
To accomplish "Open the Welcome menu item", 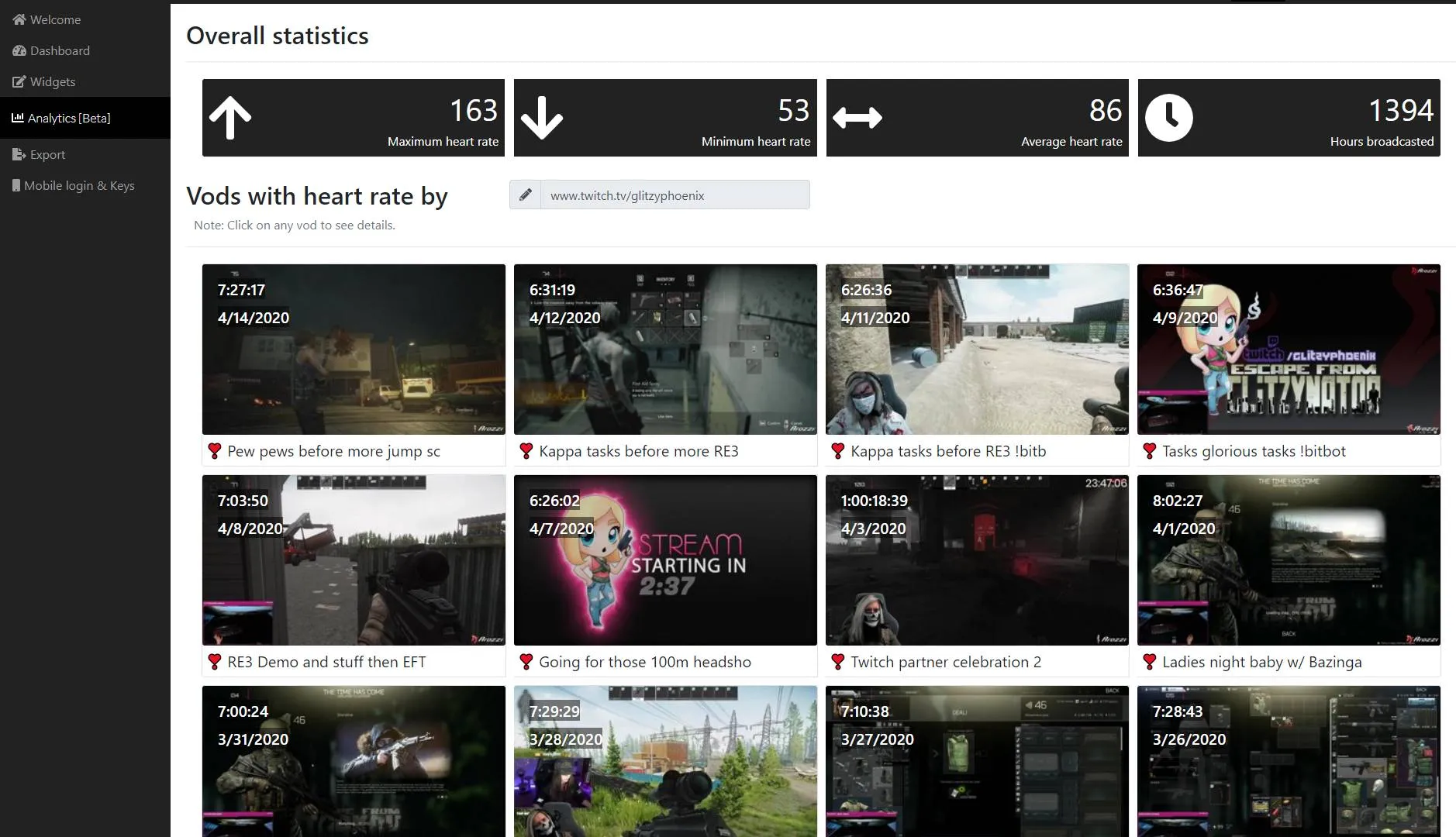I will (85, 19).
